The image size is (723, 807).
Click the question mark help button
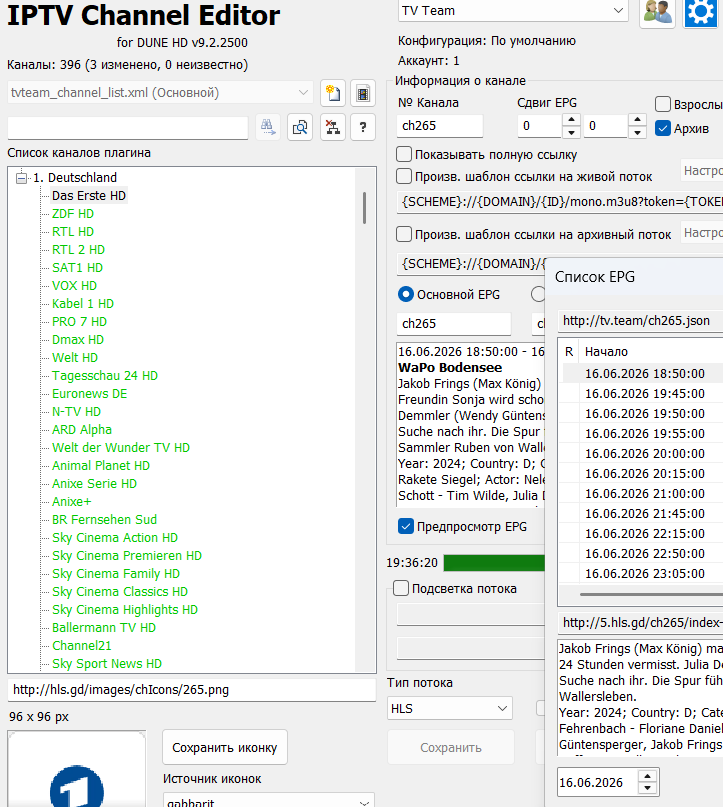pos(363,127)
